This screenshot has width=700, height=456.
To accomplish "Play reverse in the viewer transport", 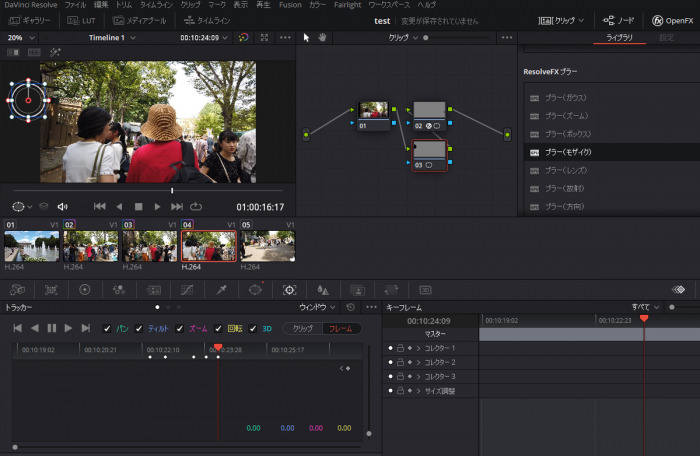I will [x=119, y=206].
